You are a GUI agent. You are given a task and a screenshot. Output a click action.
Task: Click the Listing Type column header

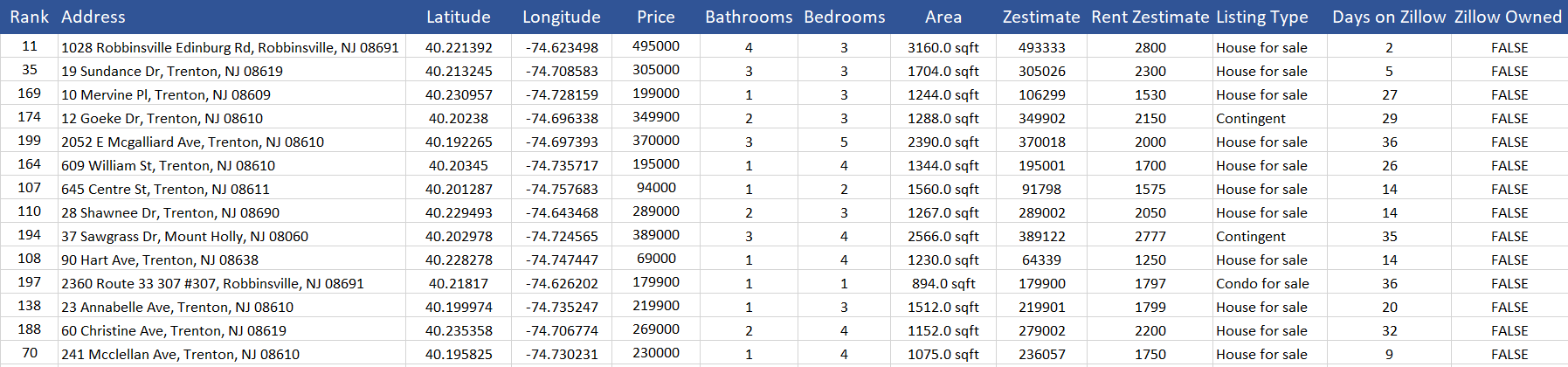(x=1262, y=17)
